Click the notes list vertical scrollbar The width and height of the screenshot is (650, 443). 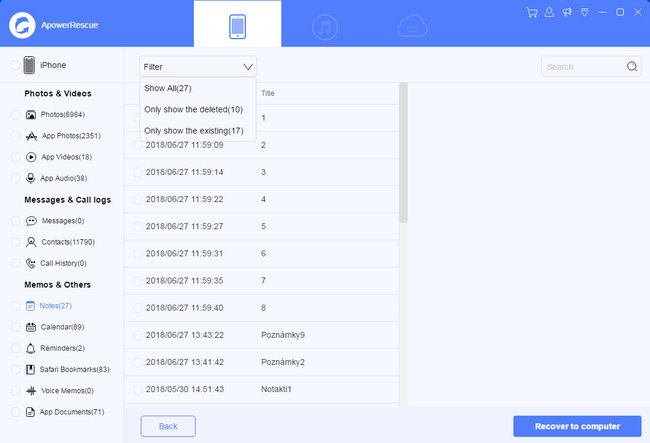click(403, 153)
